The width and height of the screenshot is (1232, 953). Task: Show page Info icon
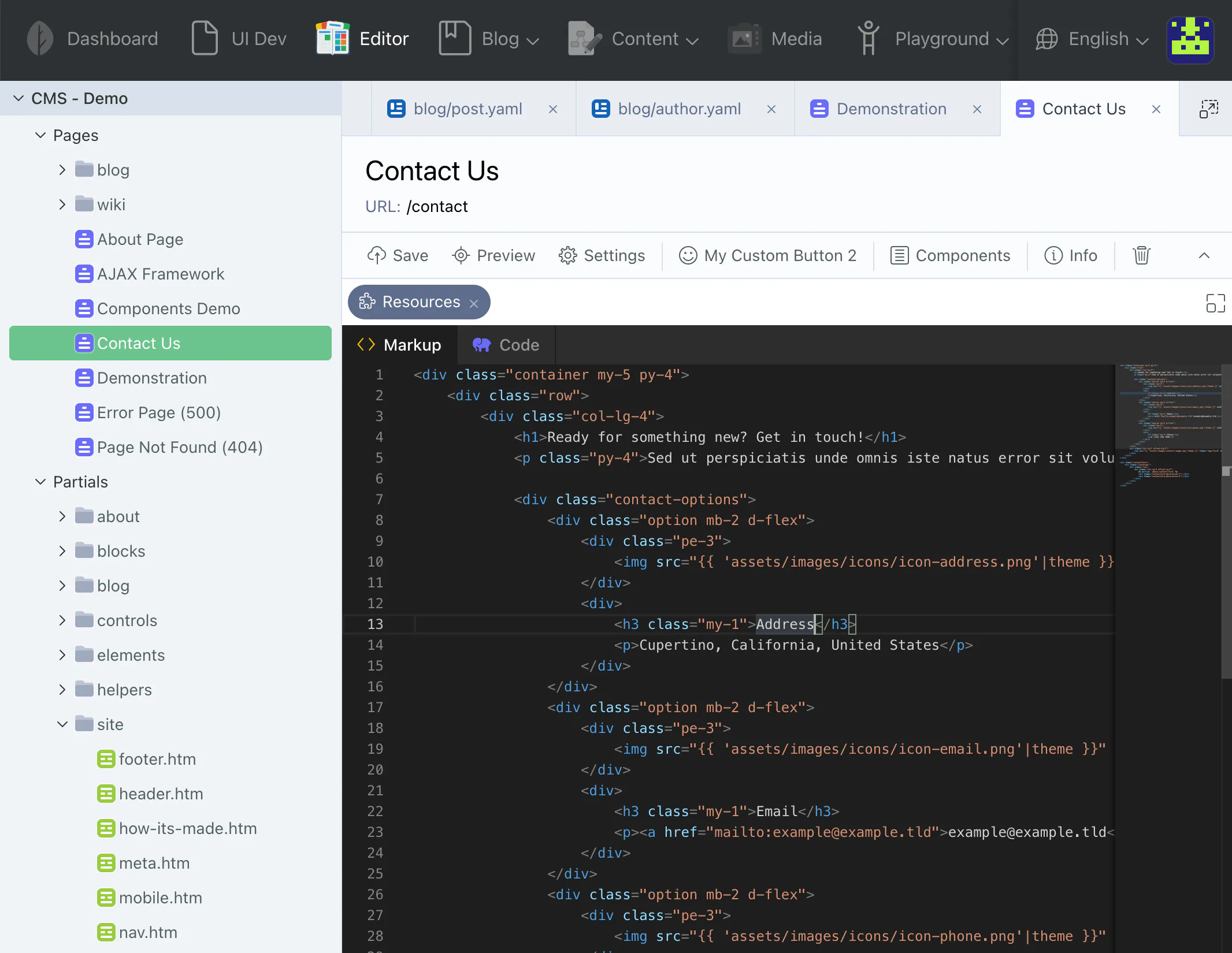[x=1053, y=255]
